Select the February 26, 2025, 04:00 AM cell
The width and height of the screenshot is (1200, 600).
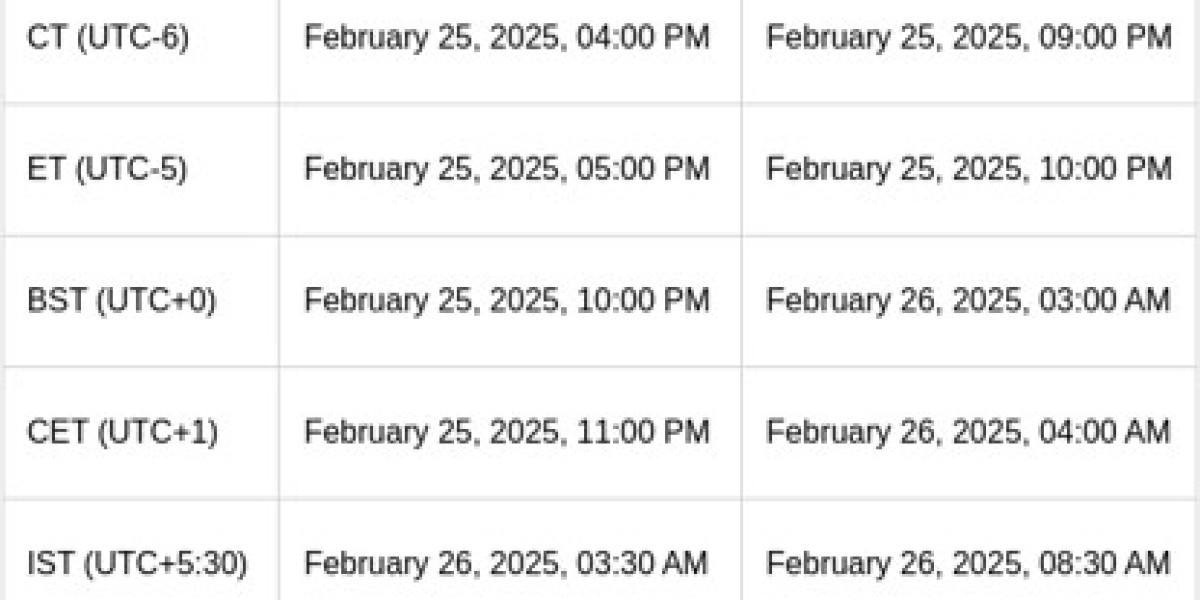(968, 432)
